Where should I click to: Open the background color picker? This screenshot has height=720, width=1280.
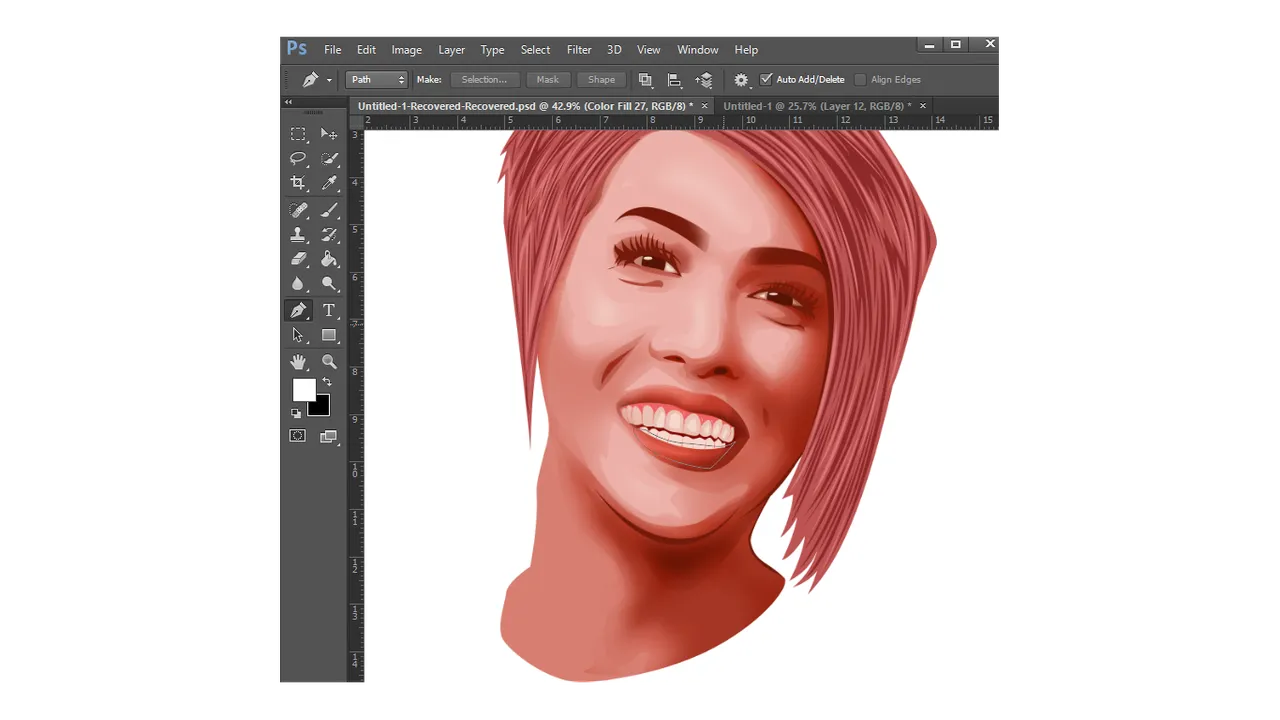coord(322,408)
